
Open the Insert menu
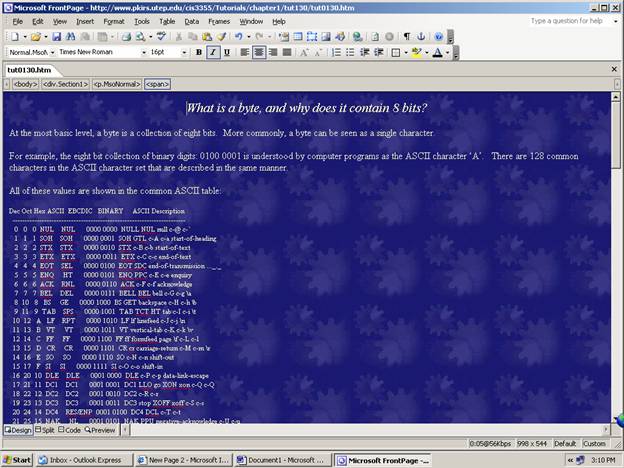point(85,21)
